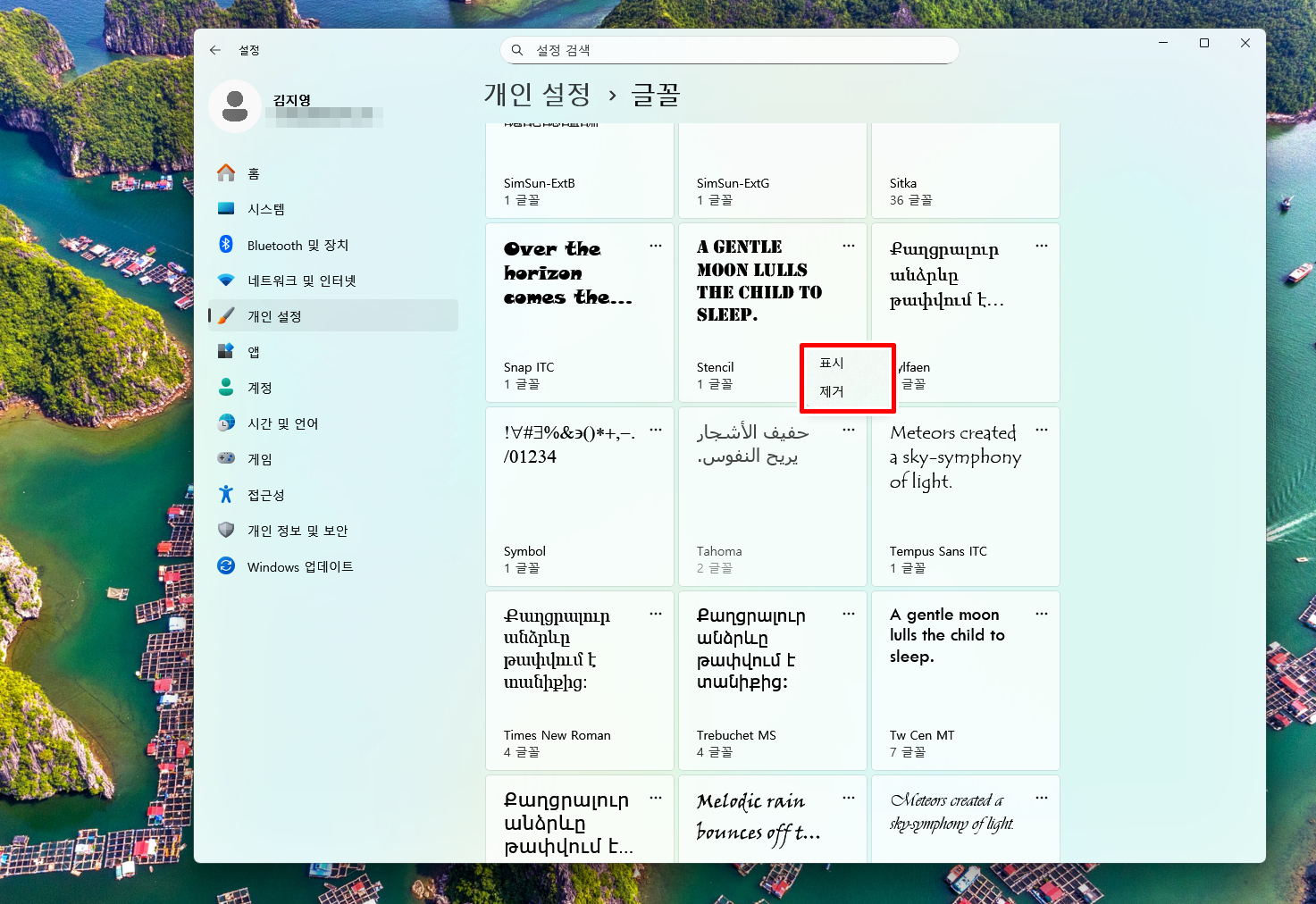Open more options for Times New Roman
The width and height of the screenshot is (1316, 904).
[x=656, y=614]
